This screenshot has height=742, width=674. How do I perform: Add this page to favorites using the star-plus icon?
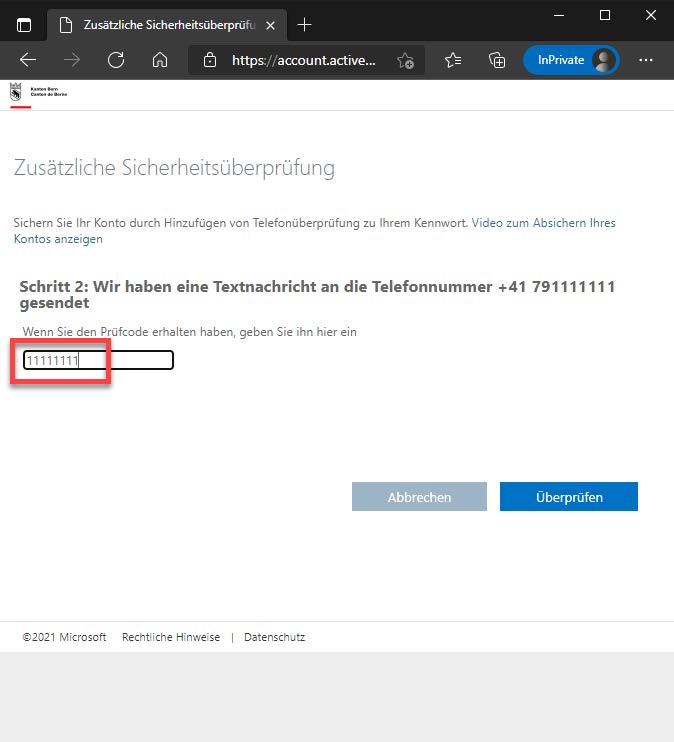405,60
